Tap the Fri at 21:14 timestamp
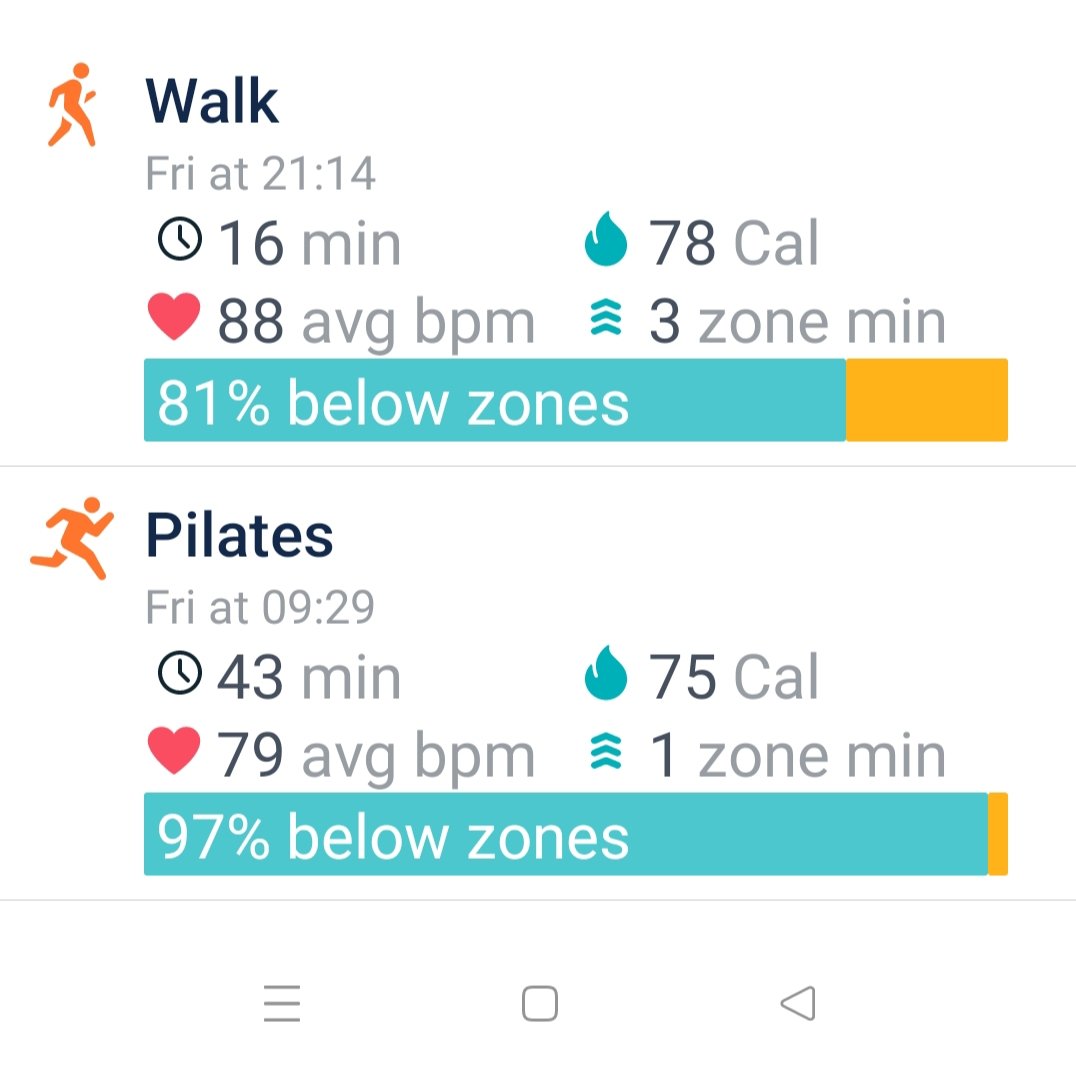1076x1070 pixels. [x=260, y=174]
